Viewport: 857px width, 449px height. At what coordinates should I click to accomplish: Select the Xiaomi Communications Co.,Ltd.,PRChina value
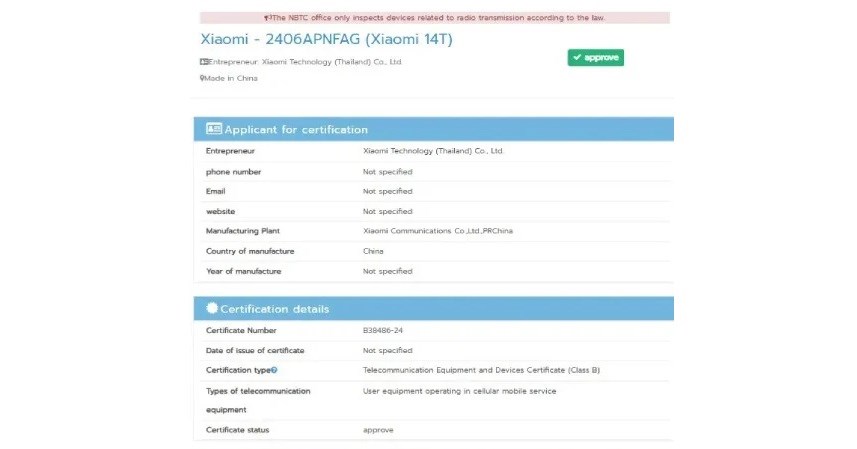438,231
